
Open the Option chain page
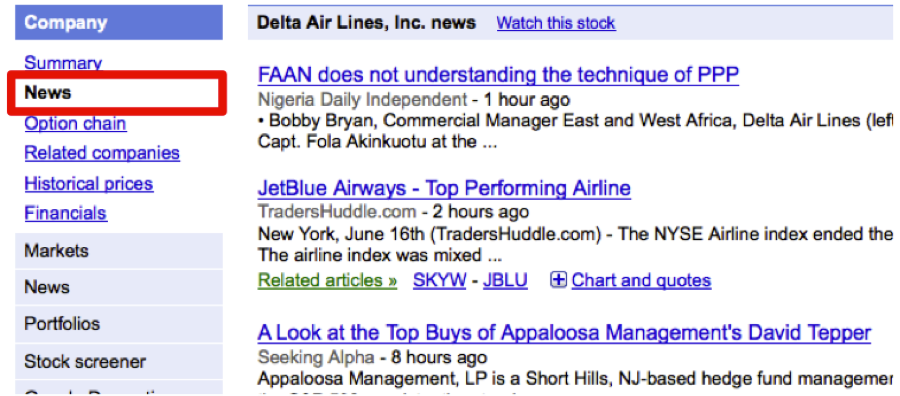[x=75, y=123]
